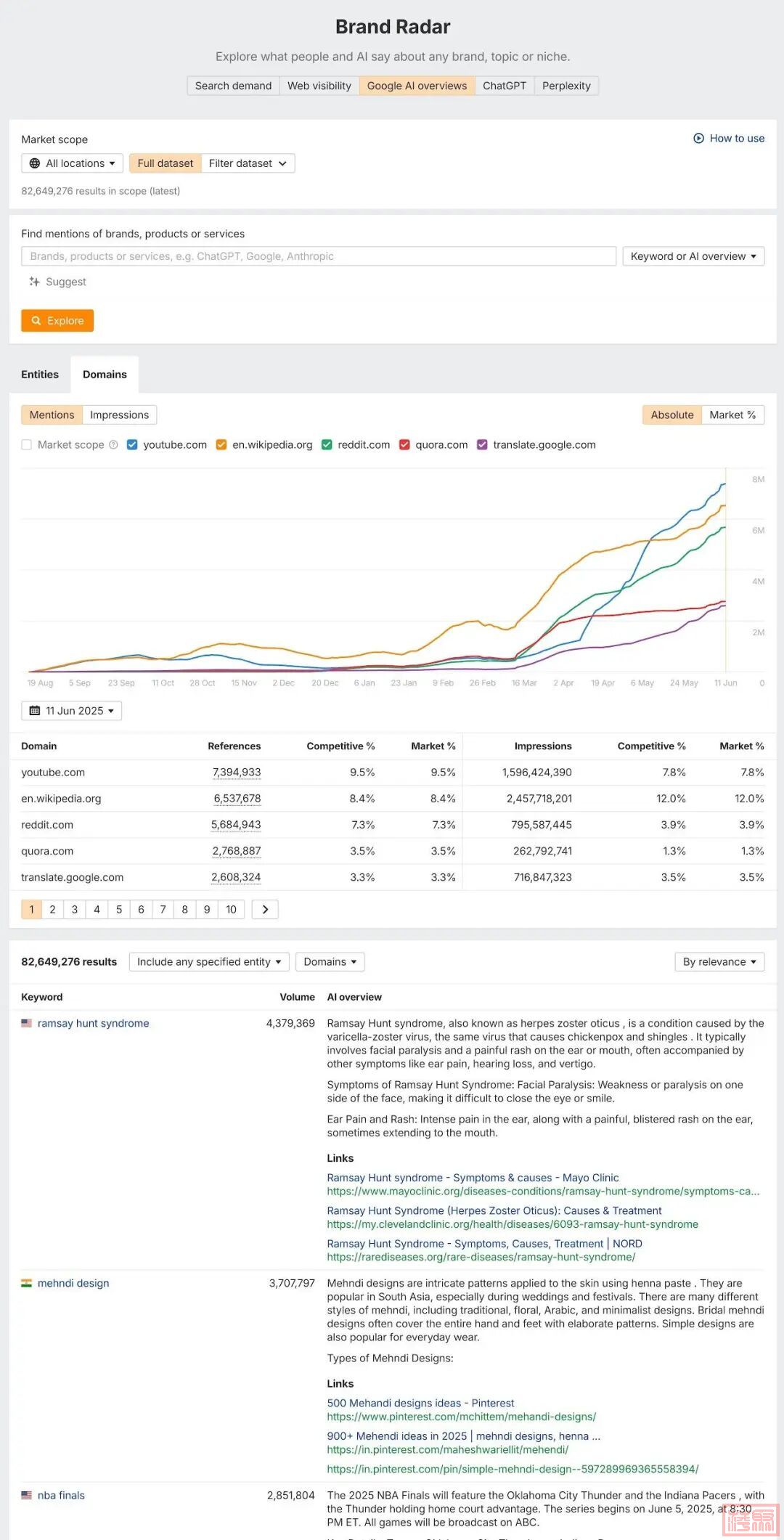The image size is (784, 1540).
Task: Click the India flag beside mehndi design
Action: pos(27,1283)
